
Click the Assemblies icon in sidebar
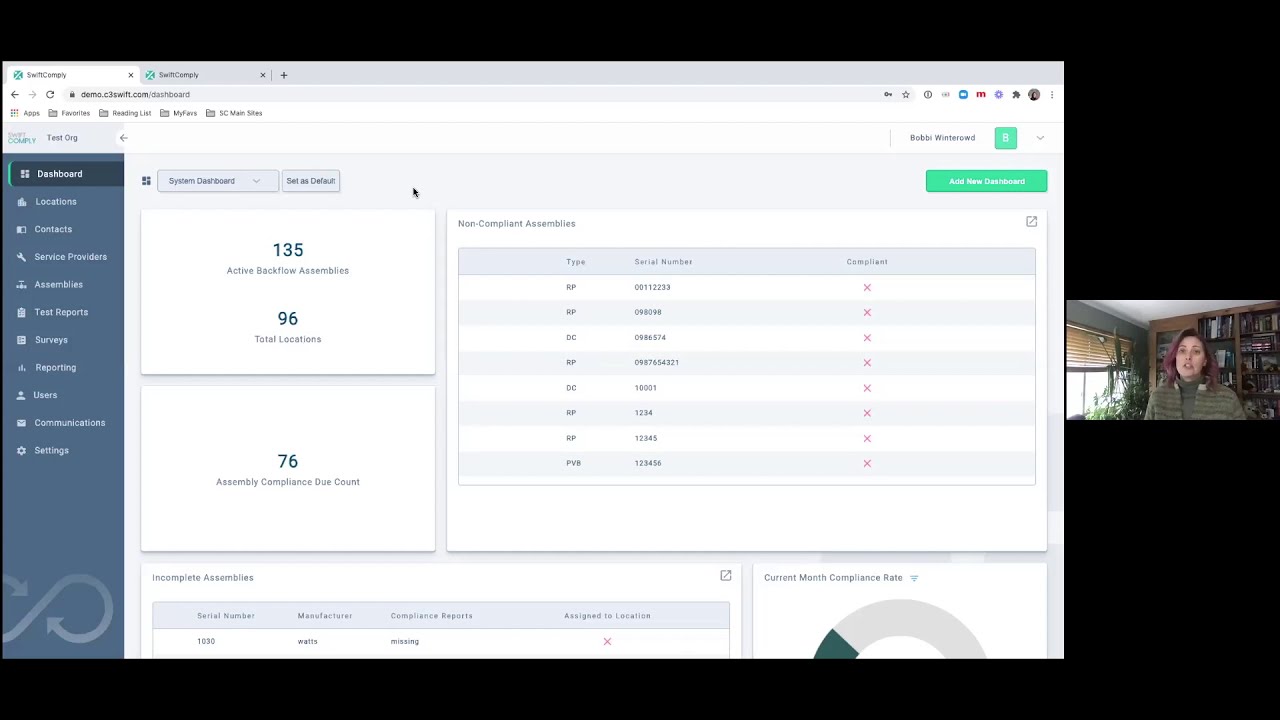pyautogui.click(x=22, y=285)
